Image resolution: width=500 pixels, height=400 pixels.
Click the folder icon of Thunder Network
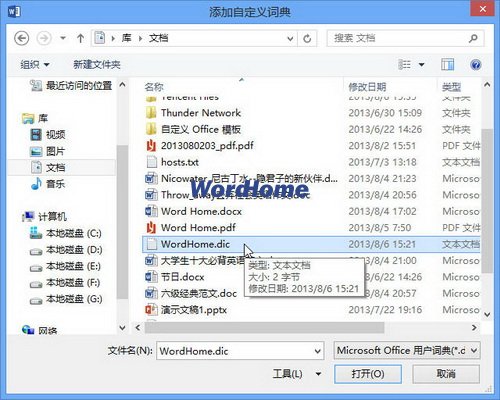(151, 113)
